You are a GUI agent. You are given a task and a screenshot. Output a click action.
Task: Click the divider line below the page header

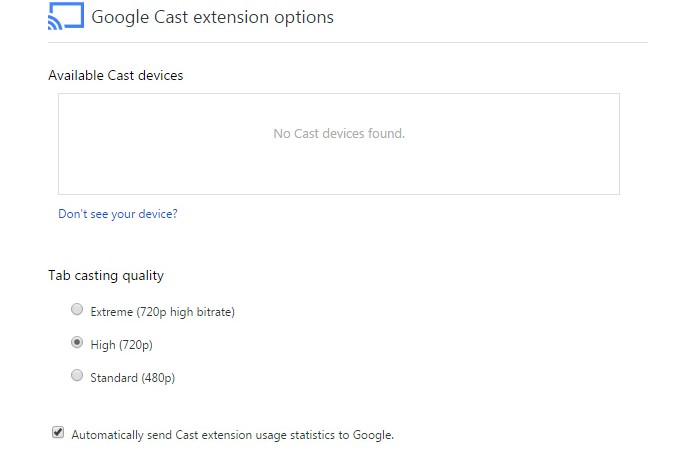click(348, 43)
